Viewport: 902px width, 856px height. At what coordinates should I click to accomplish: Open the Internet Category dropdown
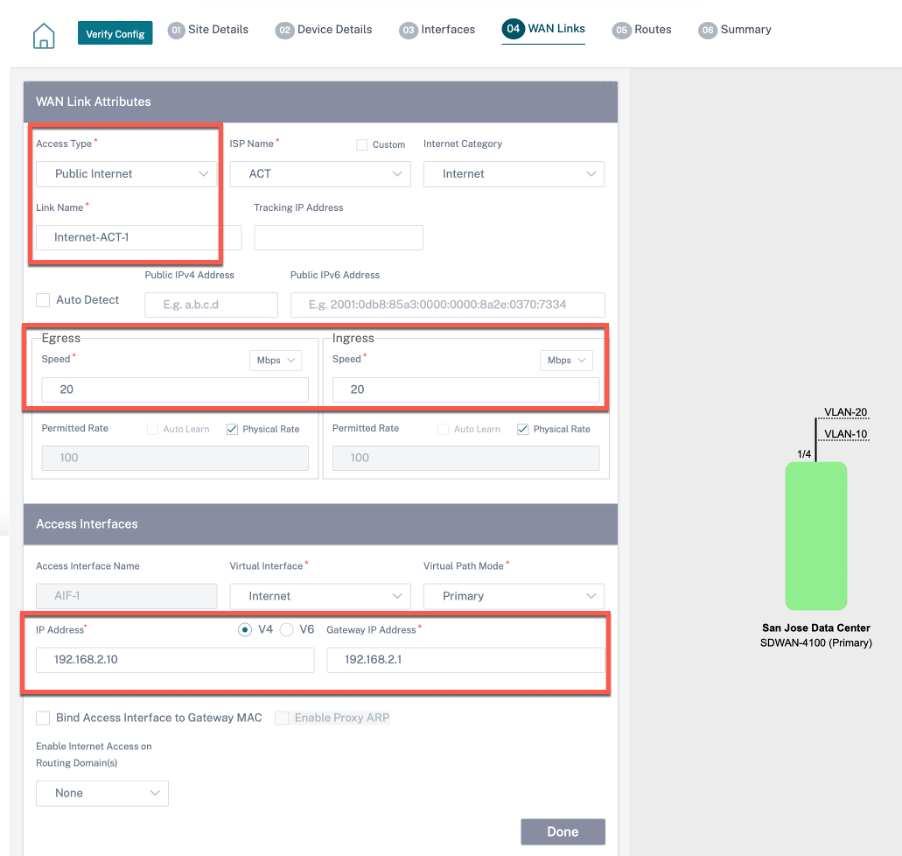click(x=514, y=174)
